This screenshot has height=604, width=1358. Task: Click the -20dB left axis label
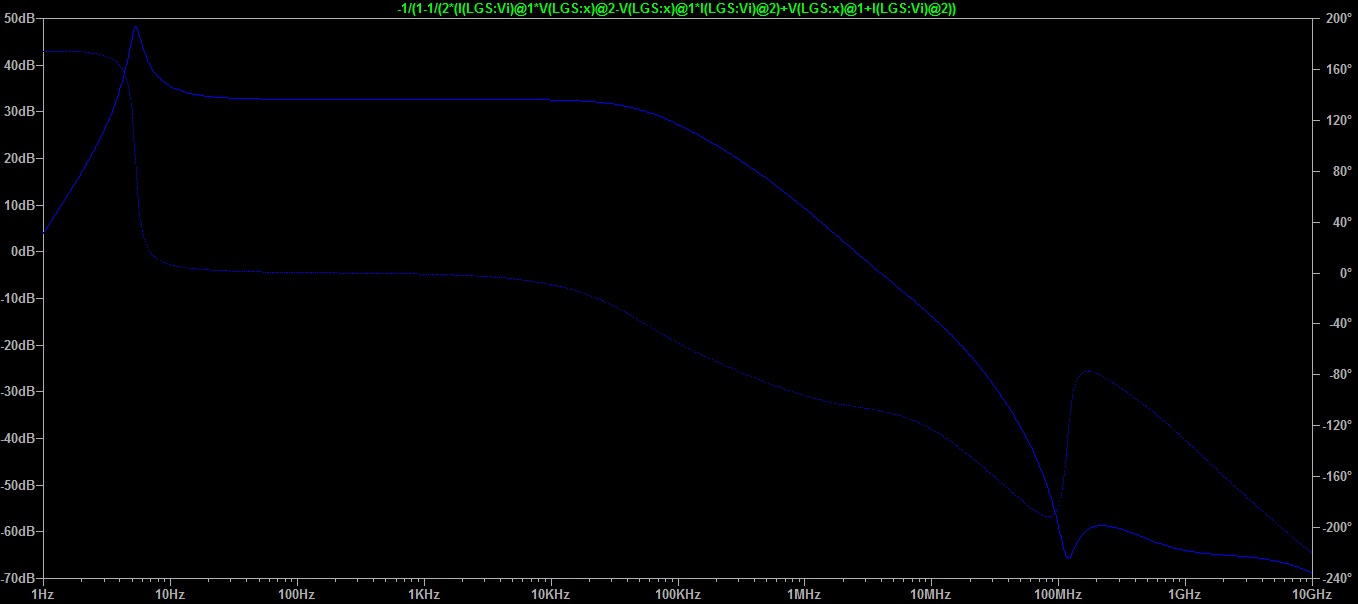click(19, 345)
